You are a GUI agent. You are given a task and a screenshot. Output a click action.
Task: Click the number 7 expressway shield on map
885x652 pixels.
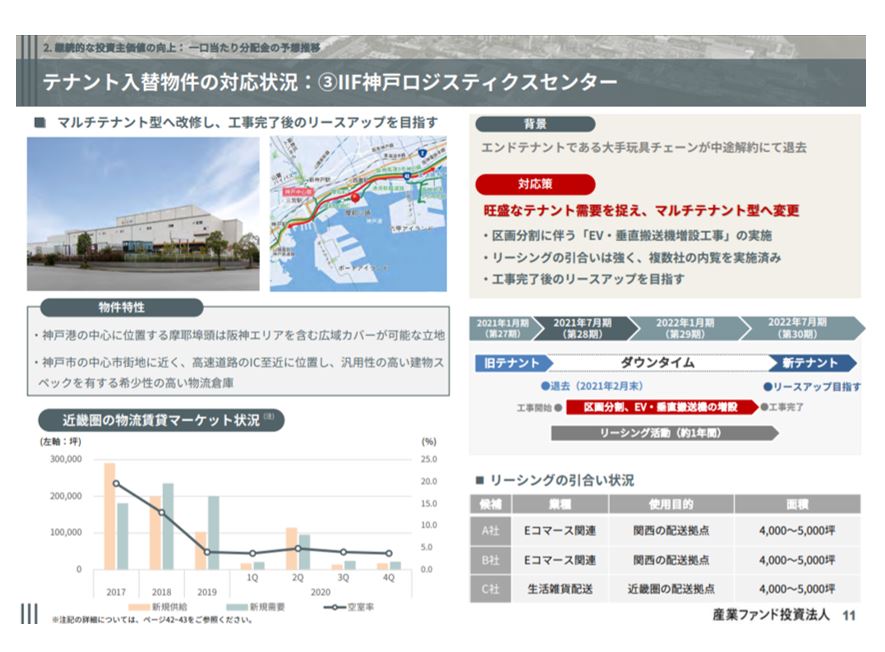pyautogui.click(x=422, y=153)
